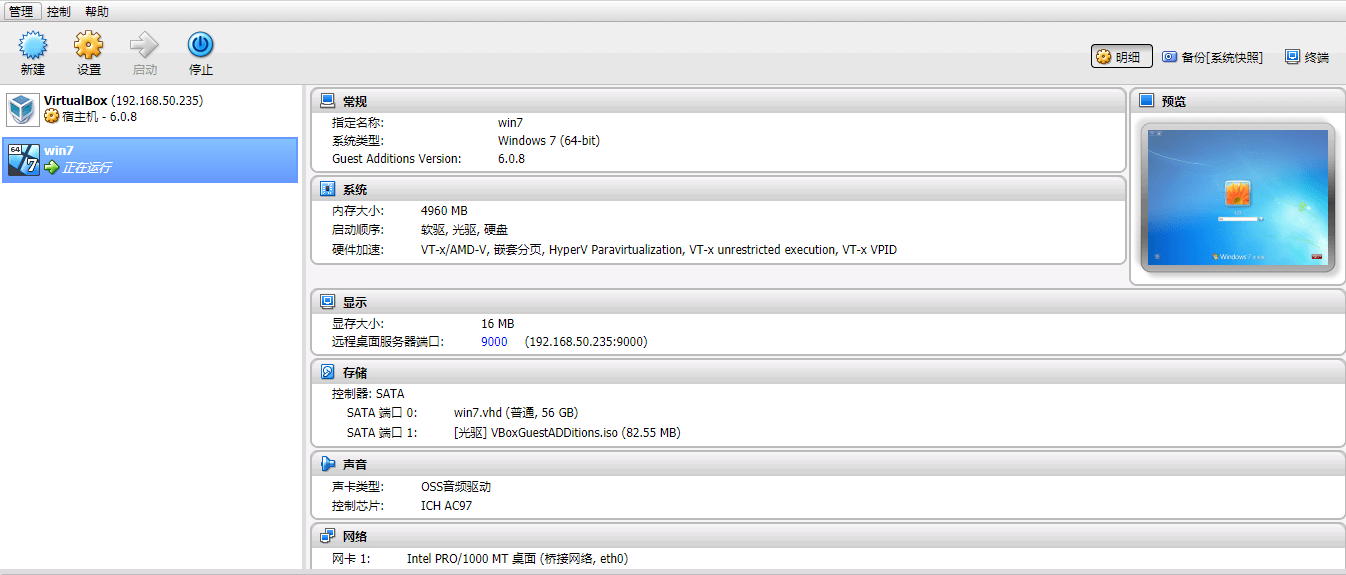The height and width of the screenshot is (575, 1346).
Task: Switch to 备份[系统快照] snapshots view
Action: point(1212,57)
